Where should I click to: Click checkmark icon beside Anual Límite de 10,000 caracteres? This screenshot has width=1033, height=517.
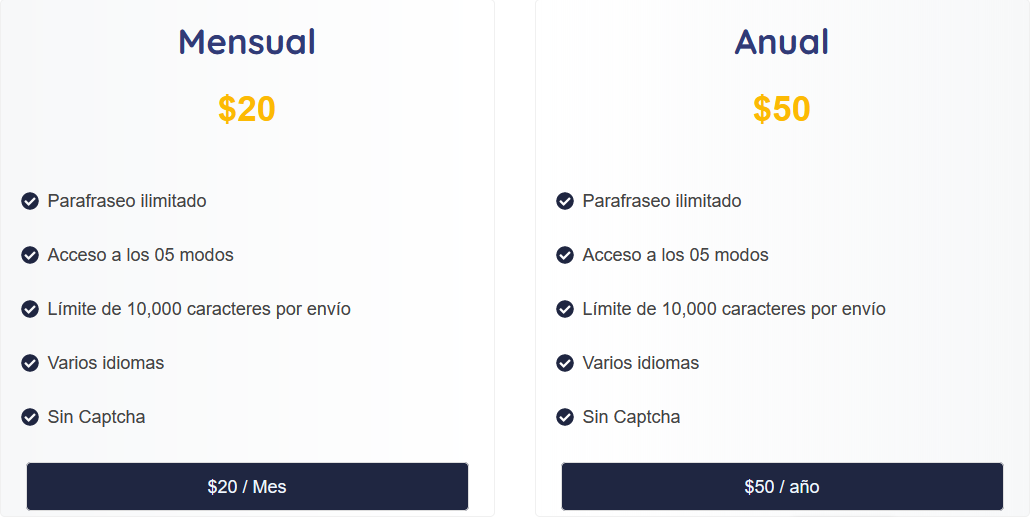[x=565, y=309]
